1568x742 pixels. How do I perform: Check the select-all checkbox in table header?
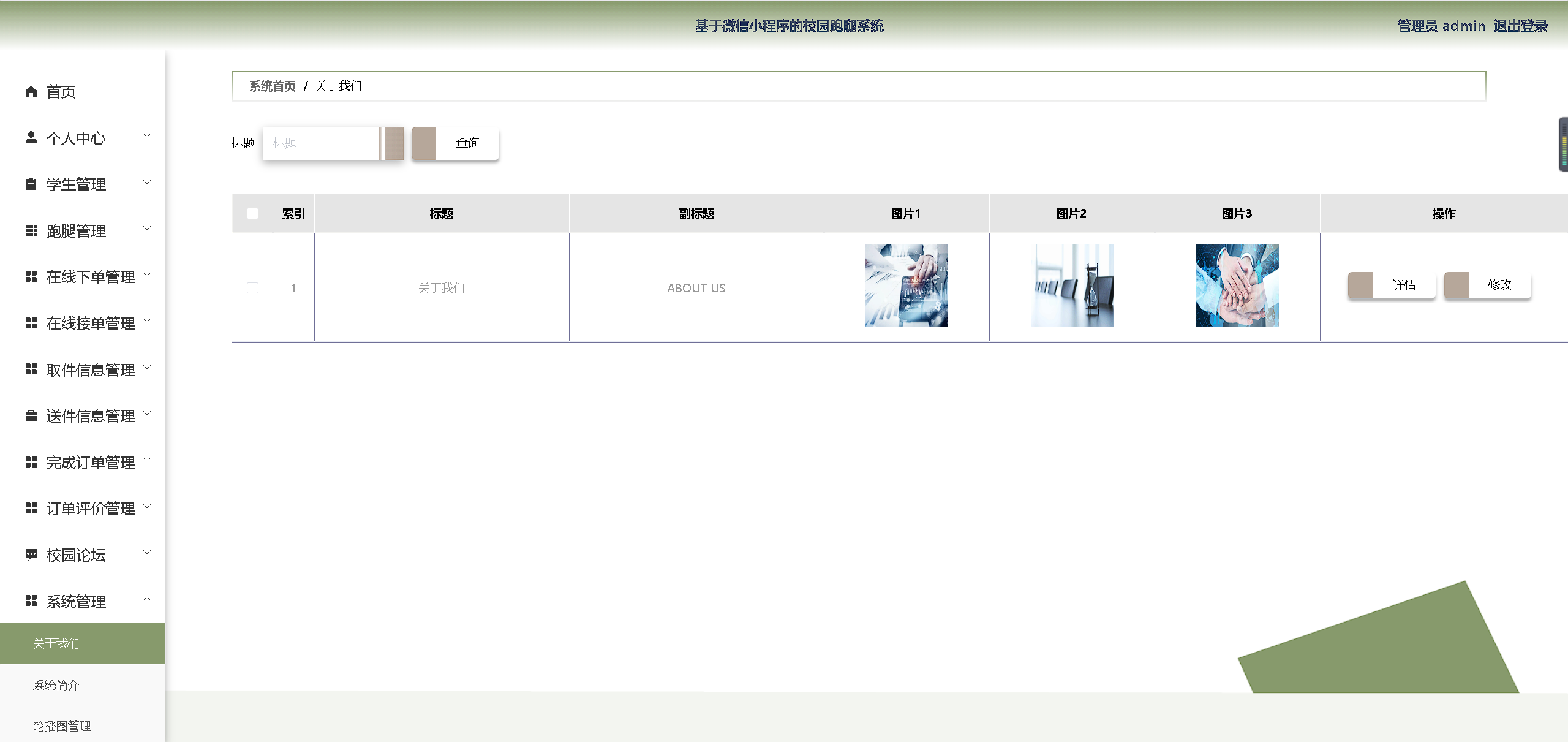(x=252, y=214)
